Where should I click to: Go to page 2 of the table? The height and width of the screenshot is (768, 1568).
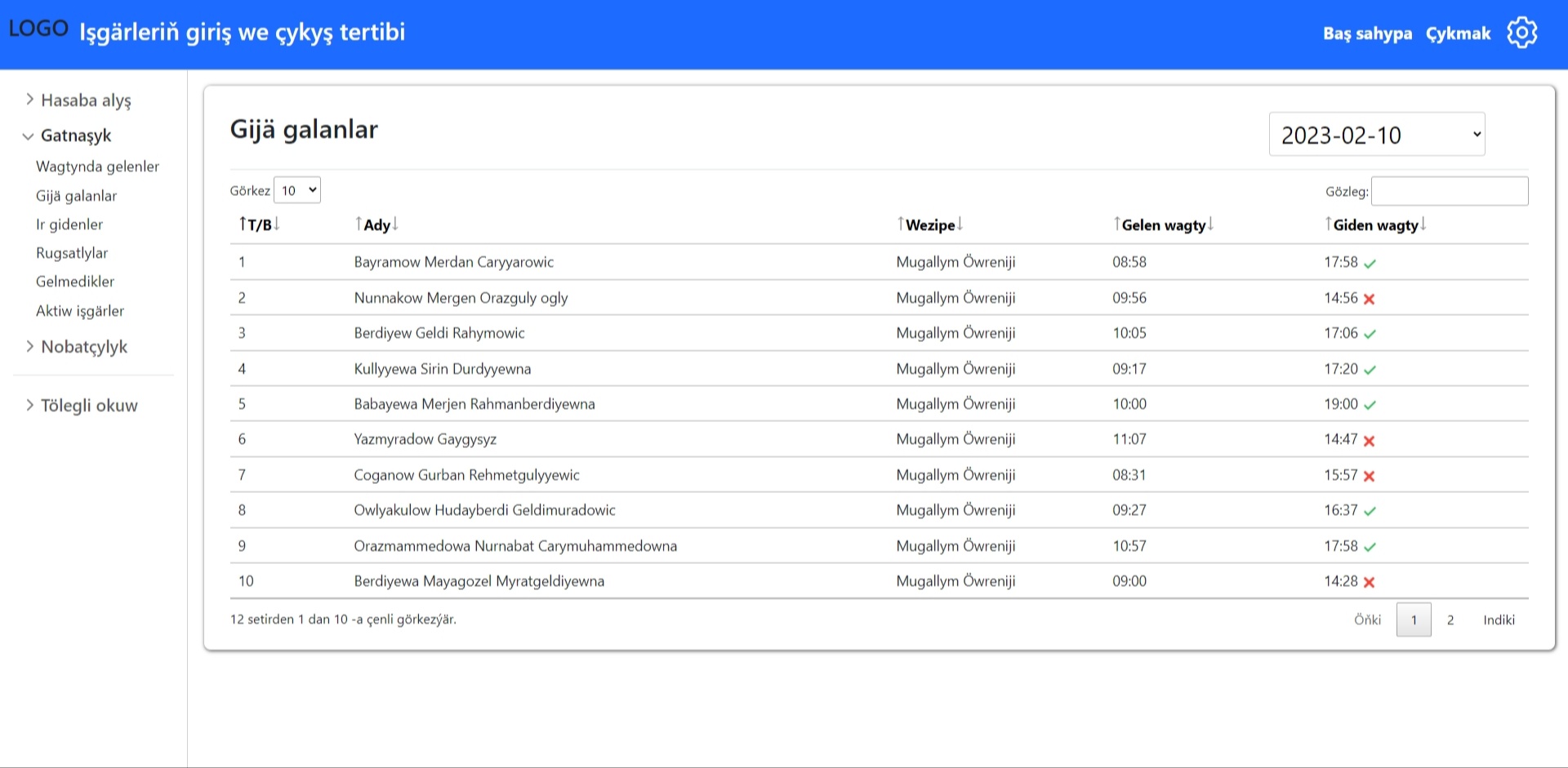pyautogui.click(x=1450, y=620)
